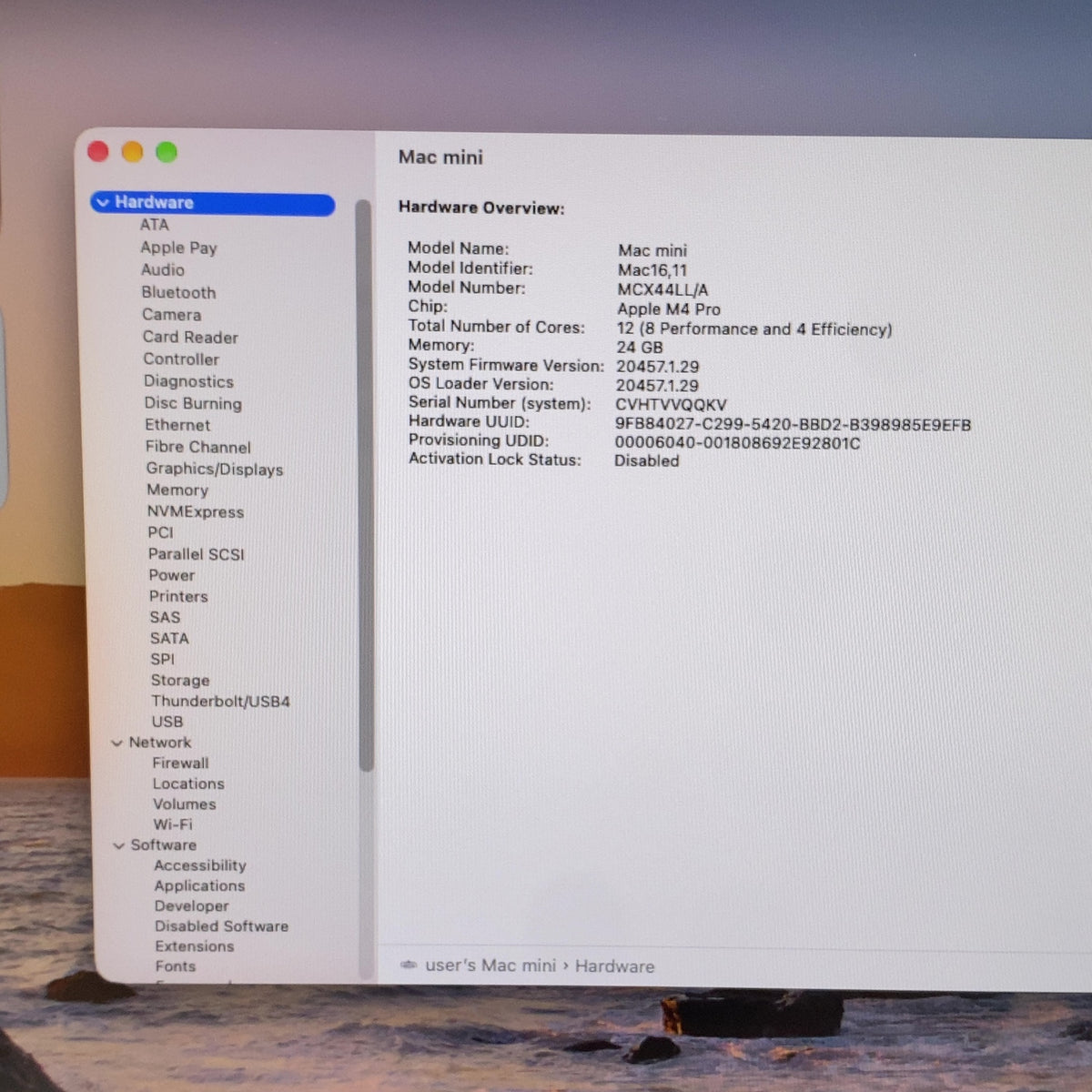Image resolution: width=1092 pixels, height=1092 pixels.
Task: Select Disc Burning in the sidebar
Action: coord(193,404)
